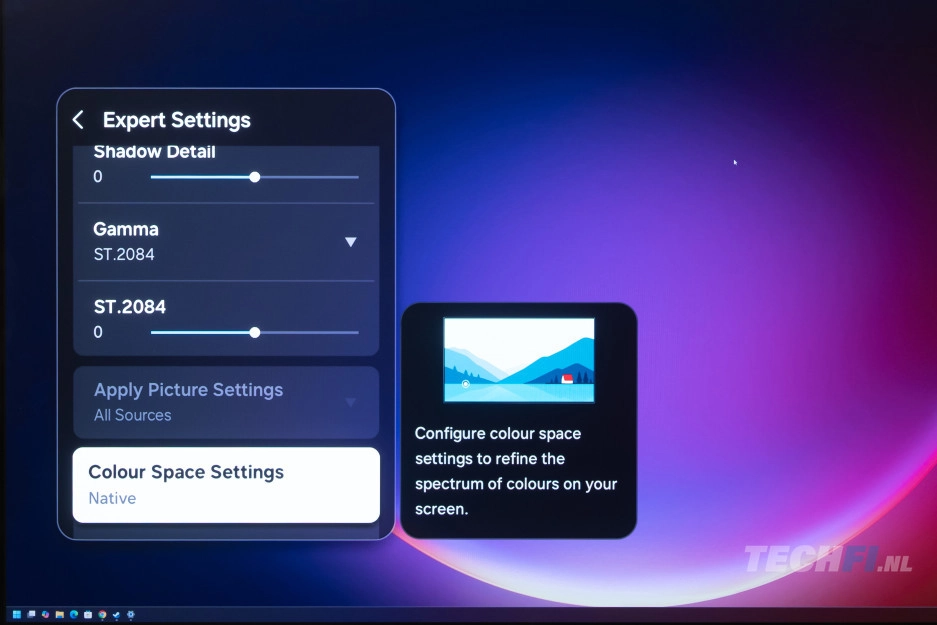Viewport: 937px width, 625px height.
Task: Click the Shadow Detail label
Action: [154, 152]
